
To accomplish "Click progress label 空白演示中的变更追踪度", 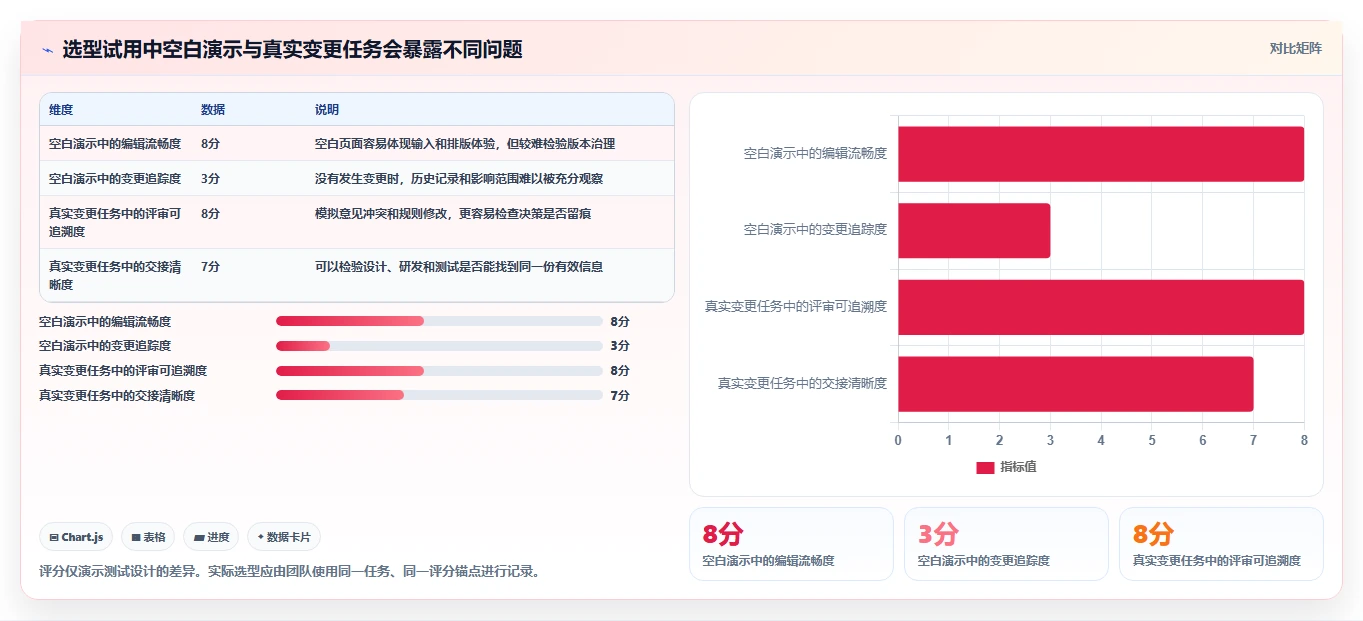I will 105,346.
